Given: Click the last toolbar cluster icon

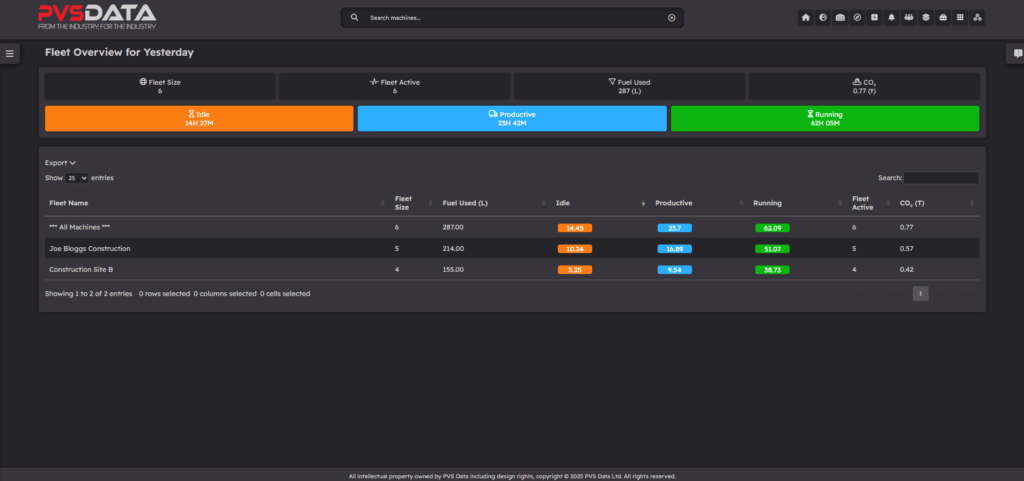Looking at the screenshot, I should pos(977,18).
